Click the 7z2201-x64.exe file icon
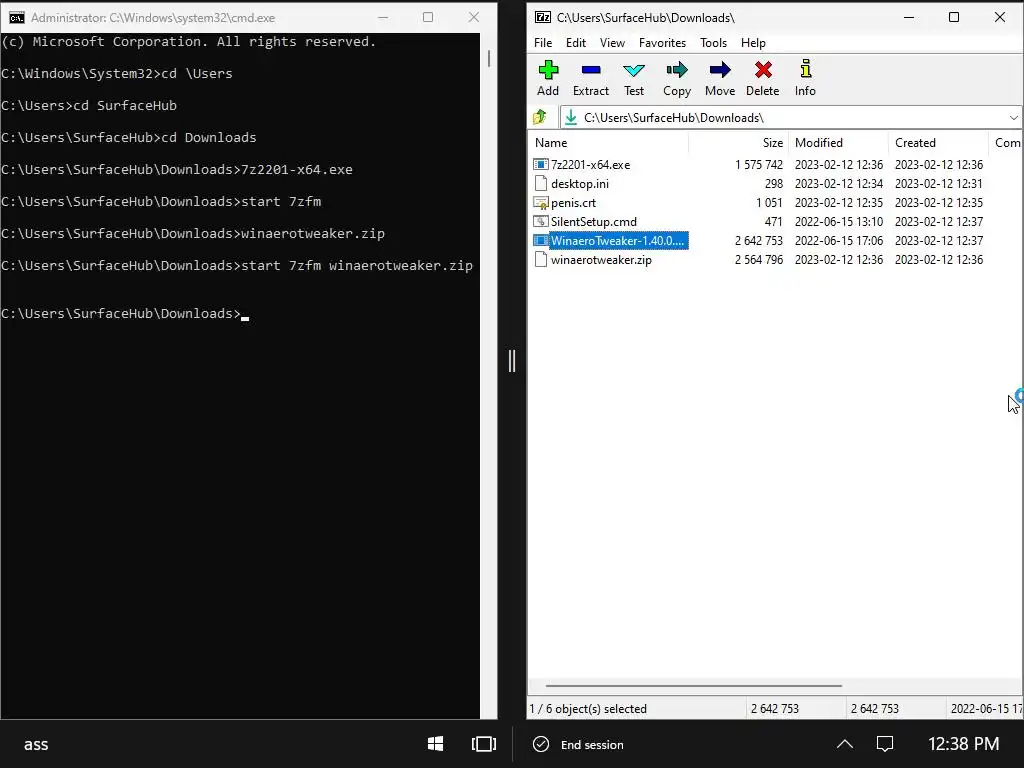The height and width of the screenshot is (768, 1024). pos(541,165)
